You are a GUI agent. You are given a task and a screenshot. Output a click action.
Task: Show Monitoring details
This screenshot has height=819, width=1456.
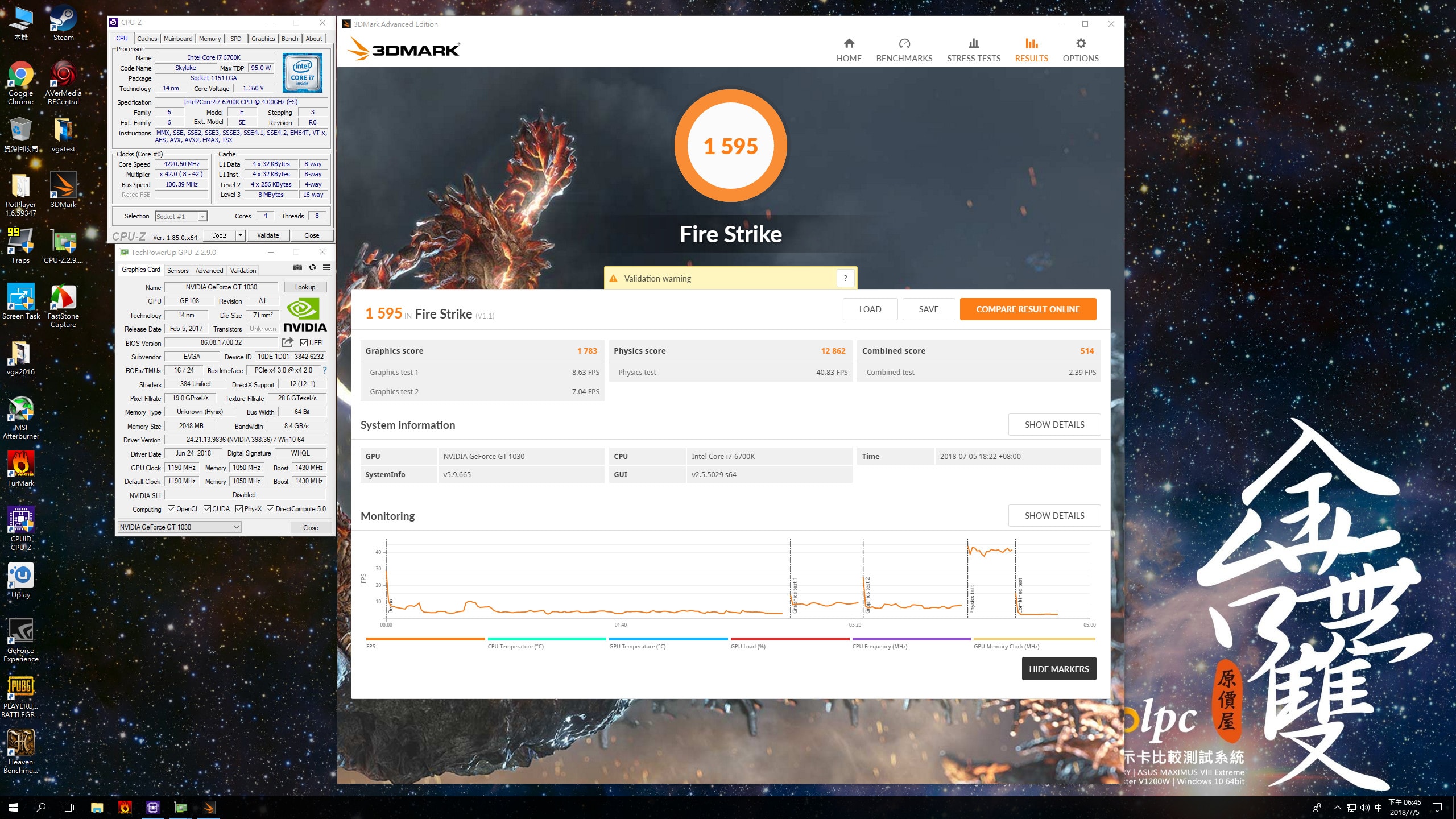tap(1054, 516)
